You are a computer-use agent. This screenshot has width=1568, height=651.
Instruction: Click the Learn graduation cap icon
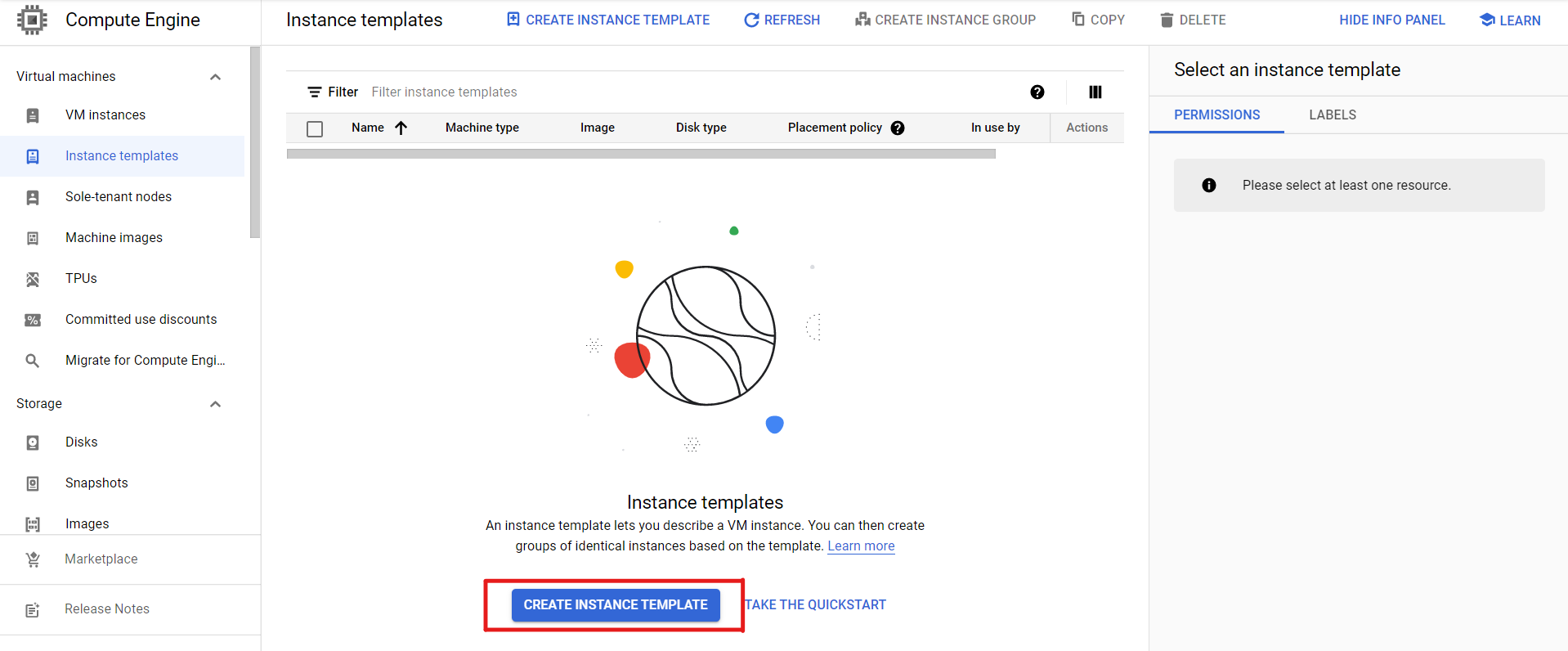(1487, 20)
